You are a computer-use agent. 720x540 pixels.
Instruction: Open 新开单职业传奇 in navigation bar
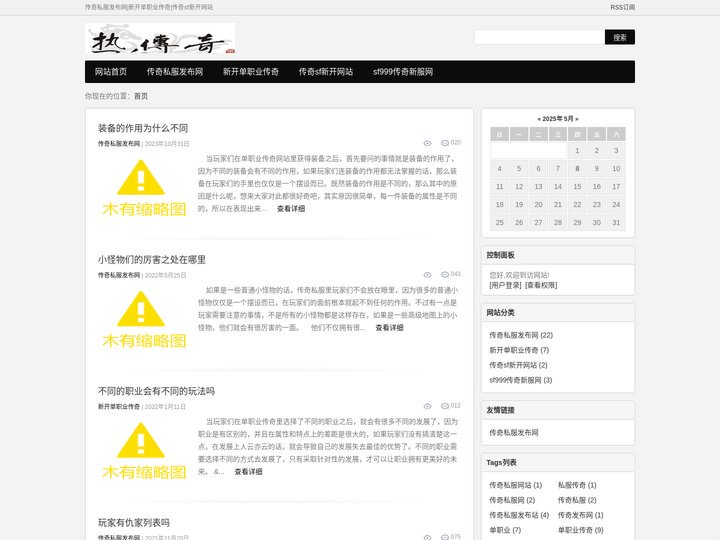click(x=251, y=72)
